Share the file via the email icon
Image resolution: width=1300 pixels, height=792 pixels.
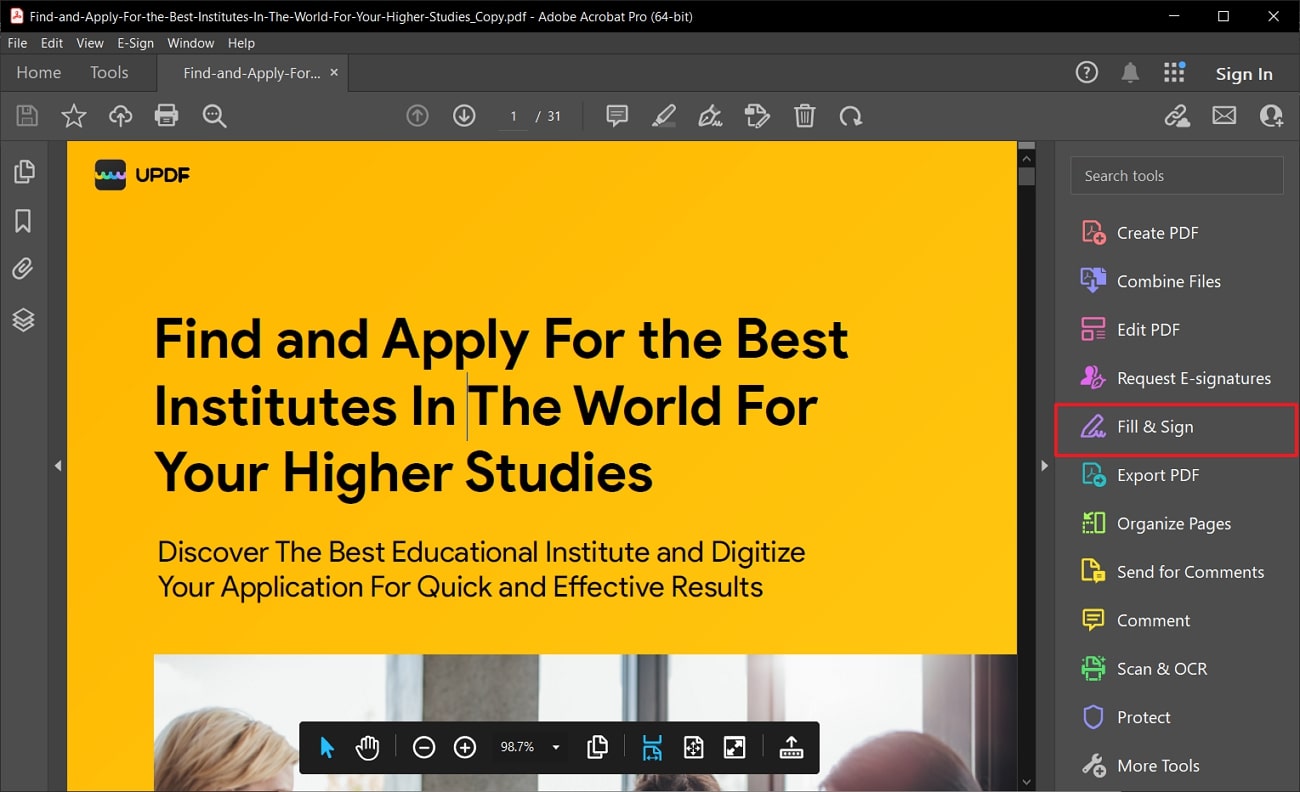click(x=1223, y=115)
